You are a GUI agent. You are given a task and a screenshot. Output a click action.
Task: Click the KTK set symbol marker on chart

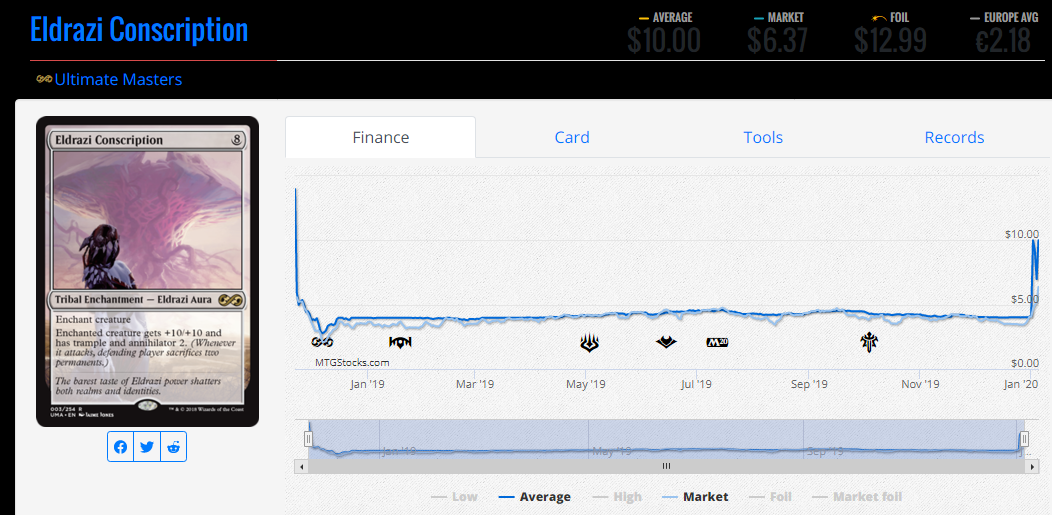click(x=401, y=343)
